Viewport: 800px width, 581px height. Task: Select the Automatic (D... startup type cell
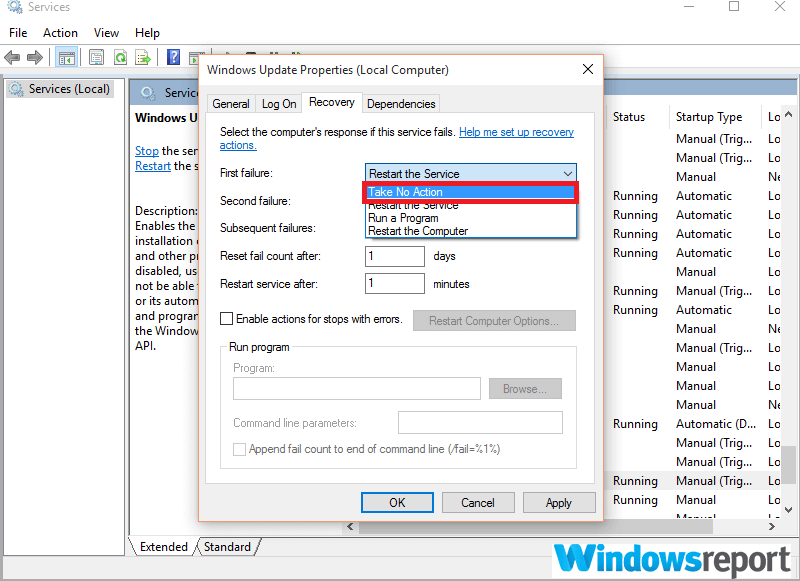click(716, 424)
